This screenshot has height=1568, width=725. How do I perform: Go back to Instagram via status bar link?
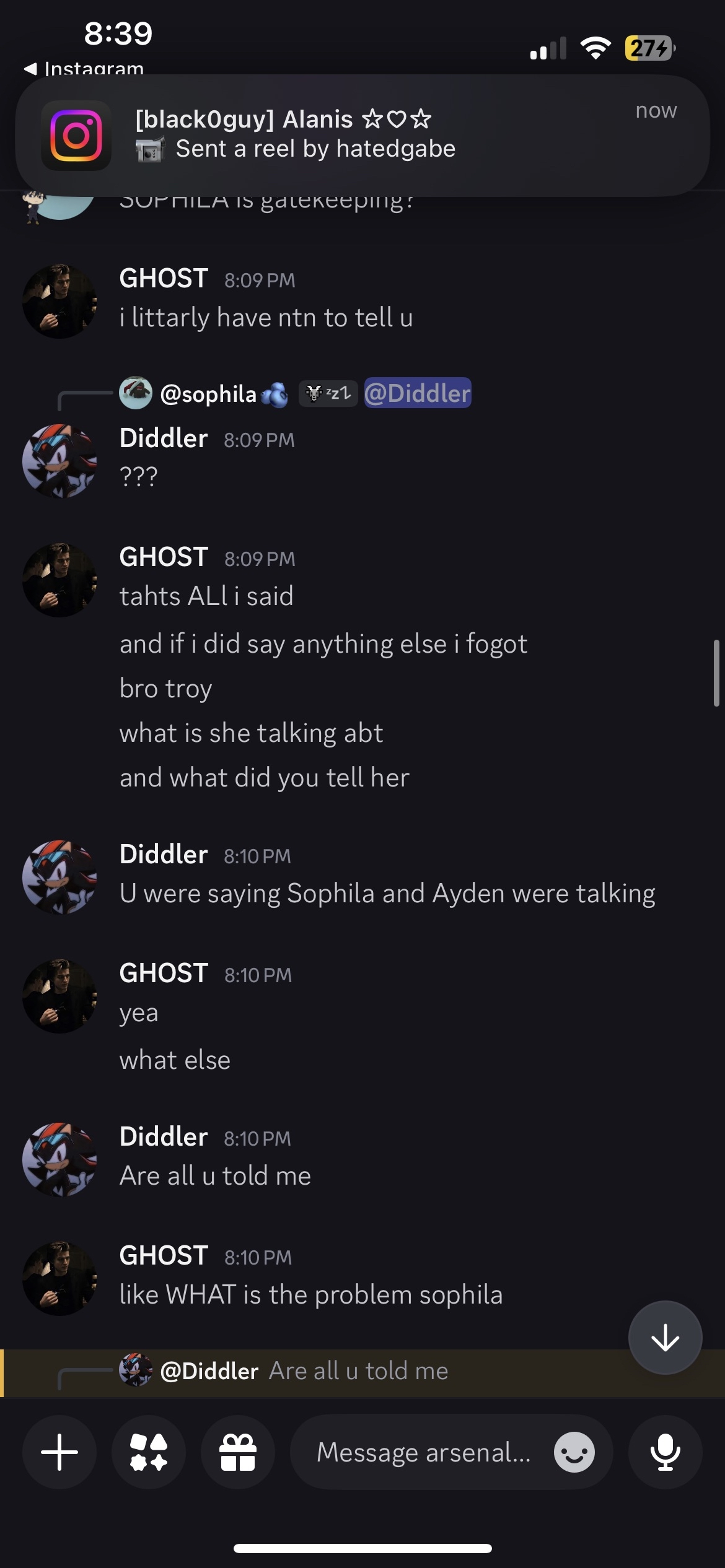[x=84, y=68]
